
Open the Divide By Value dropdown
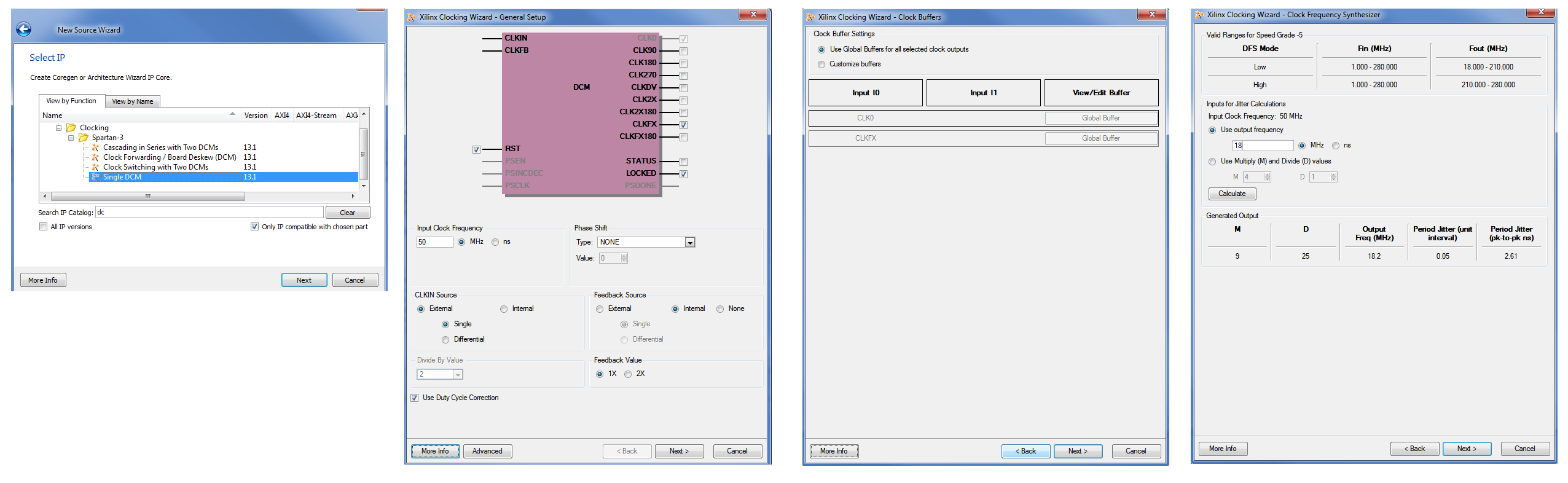[458, 374]
